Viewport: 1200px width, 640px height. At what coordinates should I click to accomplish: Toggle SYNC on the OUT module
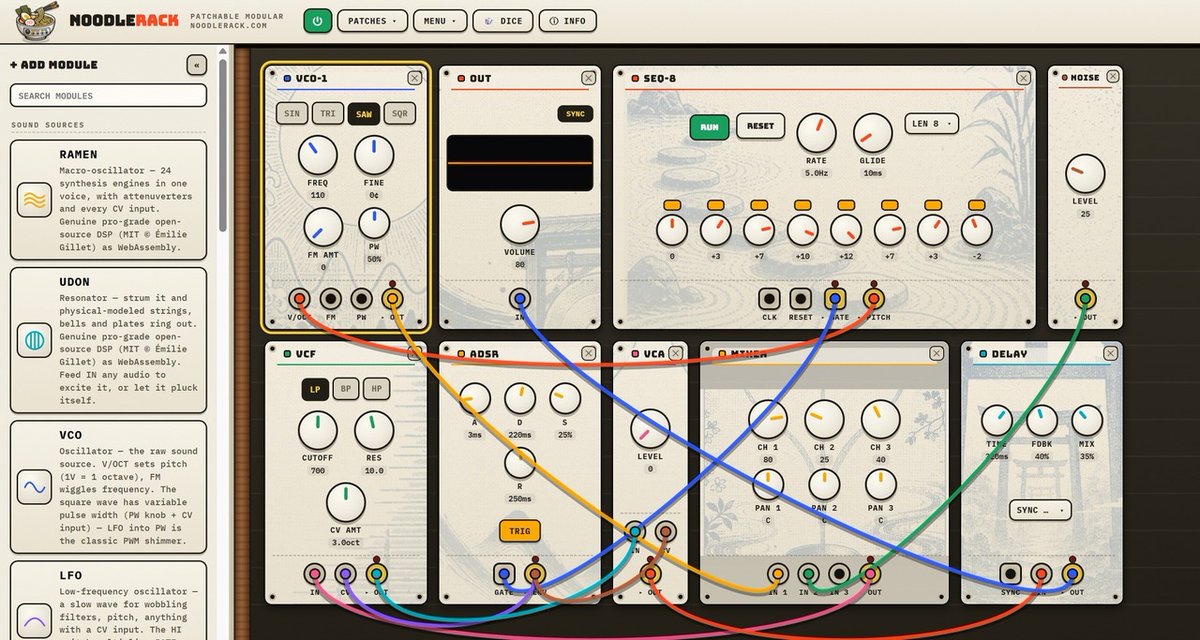click(575, 114)
